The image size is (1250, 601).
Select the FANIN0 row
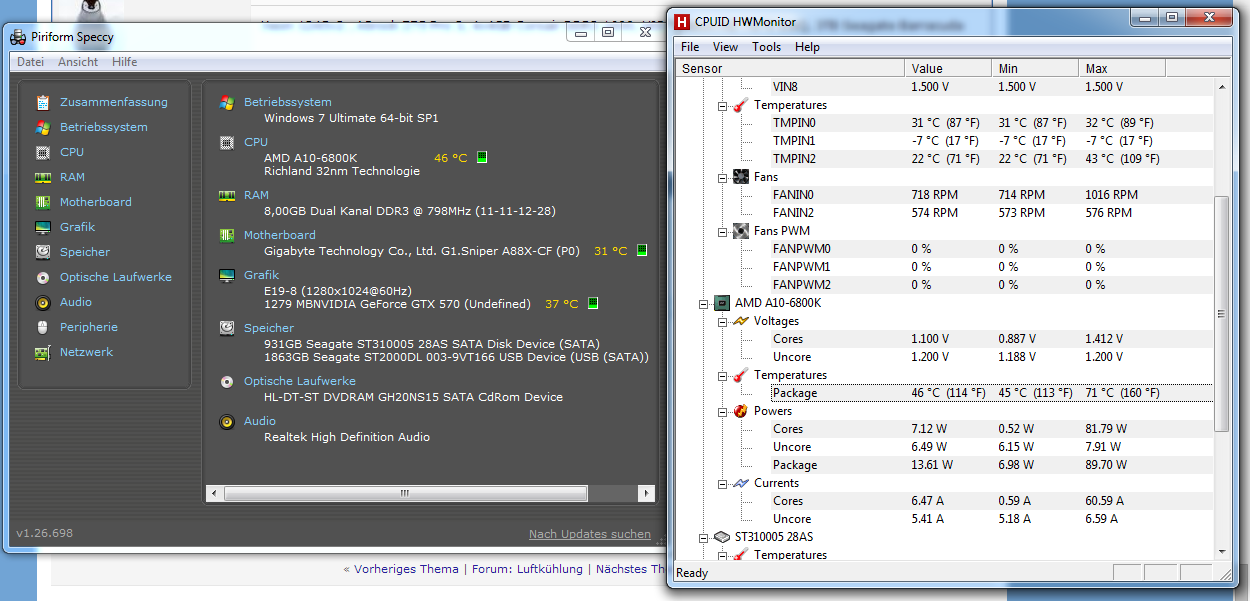(945, 195)
